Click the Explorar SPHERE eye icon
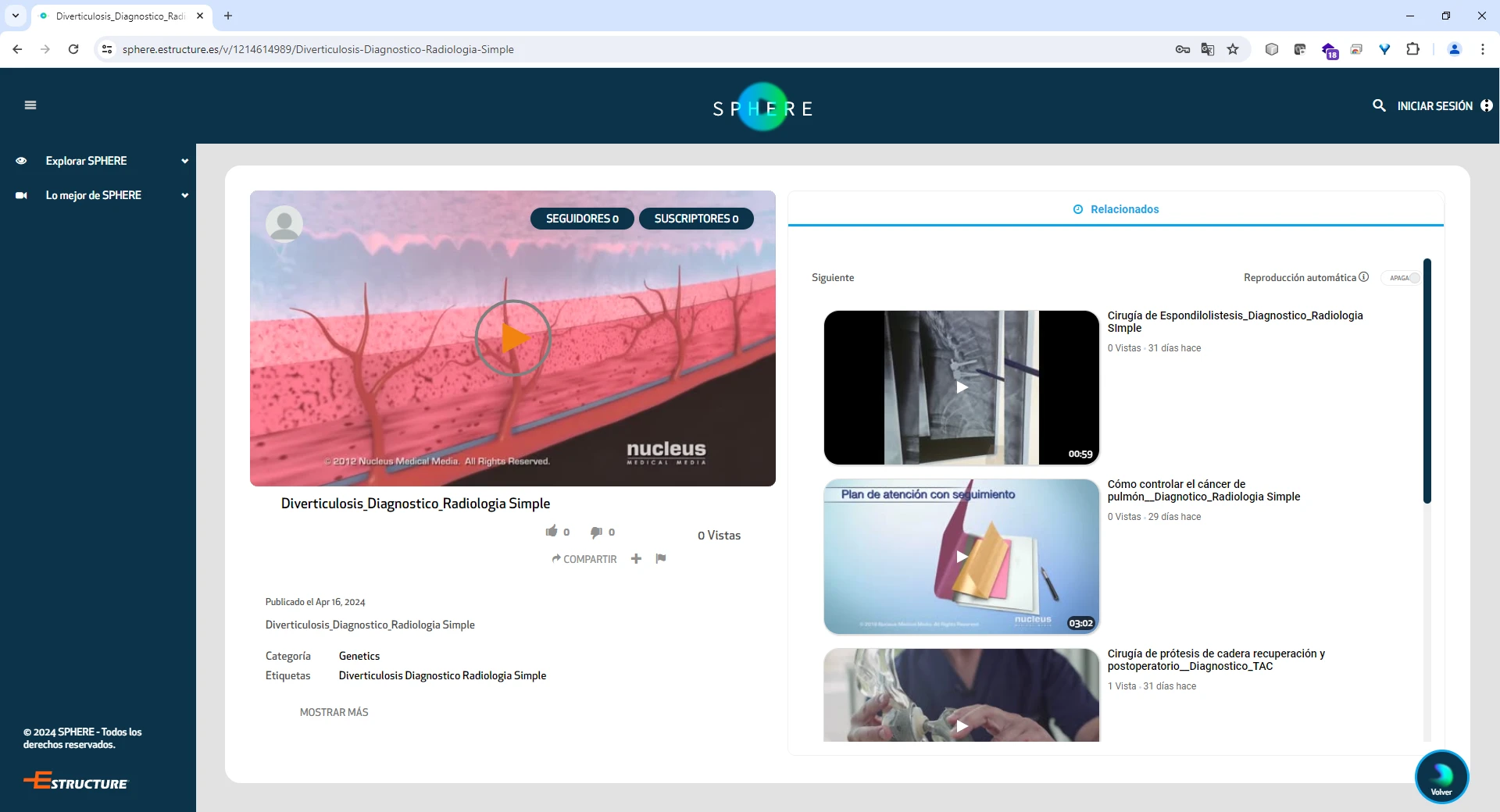The height and width of the screenshot is (812, 1500). click(21, 161)
